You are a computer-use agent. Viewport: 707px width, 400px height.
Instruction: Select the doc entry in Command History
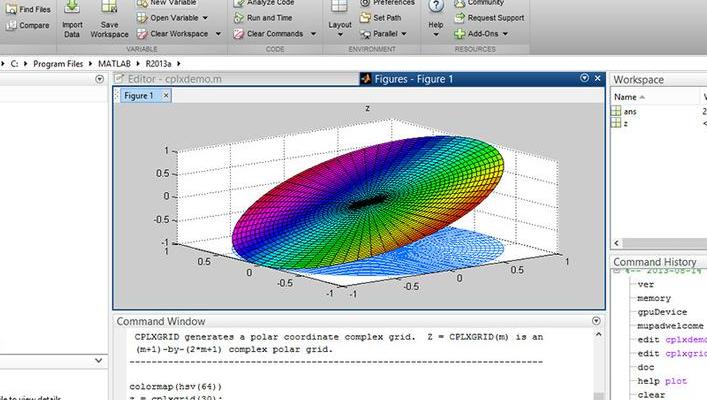point(645,368)
